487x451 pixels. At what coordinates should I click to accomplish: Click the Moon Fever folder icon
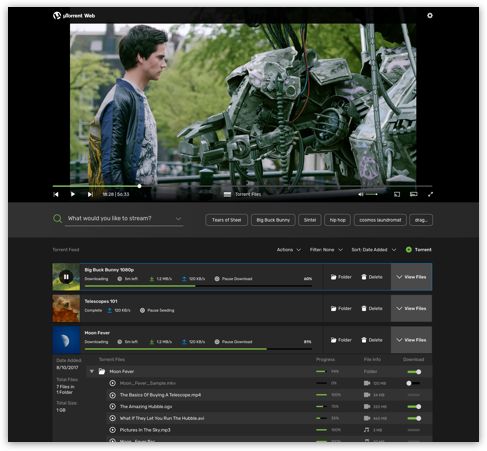click(102, 371)
